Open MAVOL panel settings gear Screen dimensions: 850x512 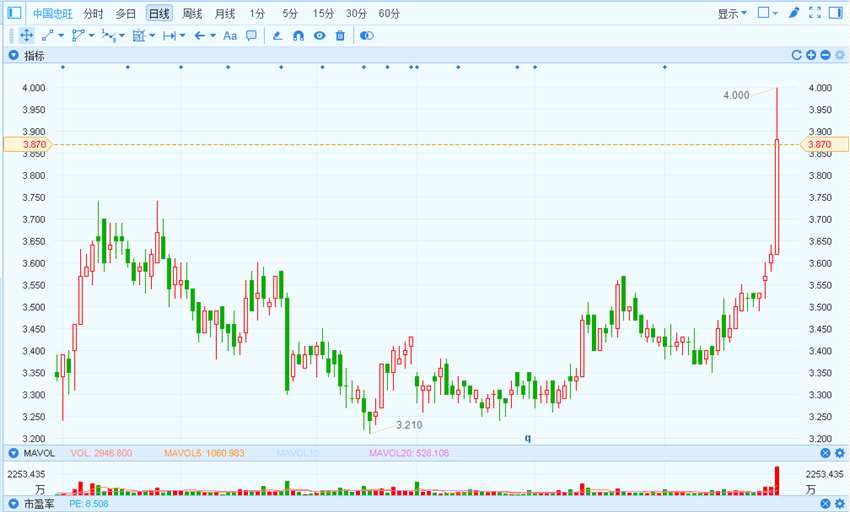pyautogui.click(x=840, y=453)
